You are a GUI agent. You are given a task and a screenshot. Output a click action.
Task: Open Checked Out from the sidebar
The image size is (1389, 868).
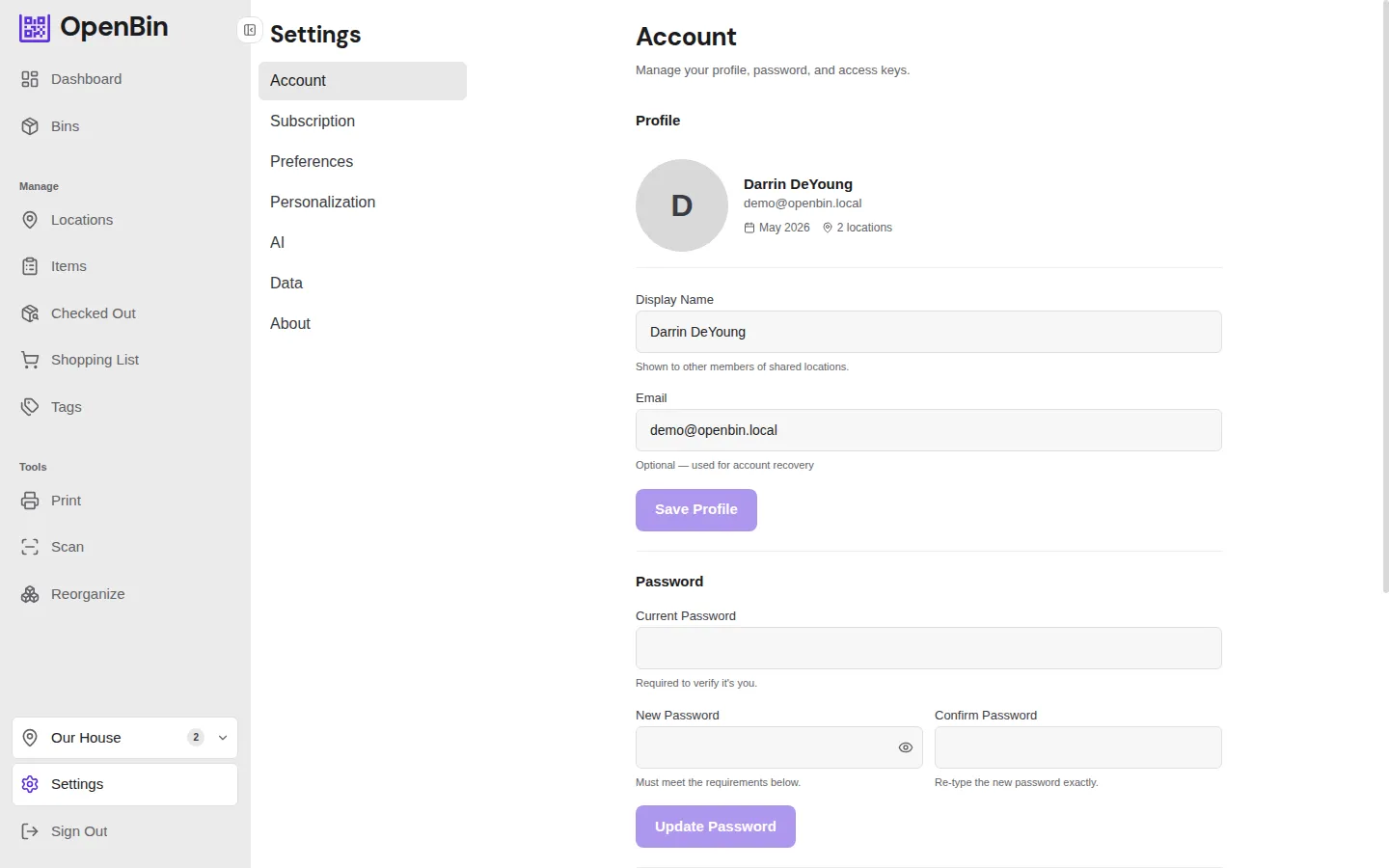tap(125, 313)
